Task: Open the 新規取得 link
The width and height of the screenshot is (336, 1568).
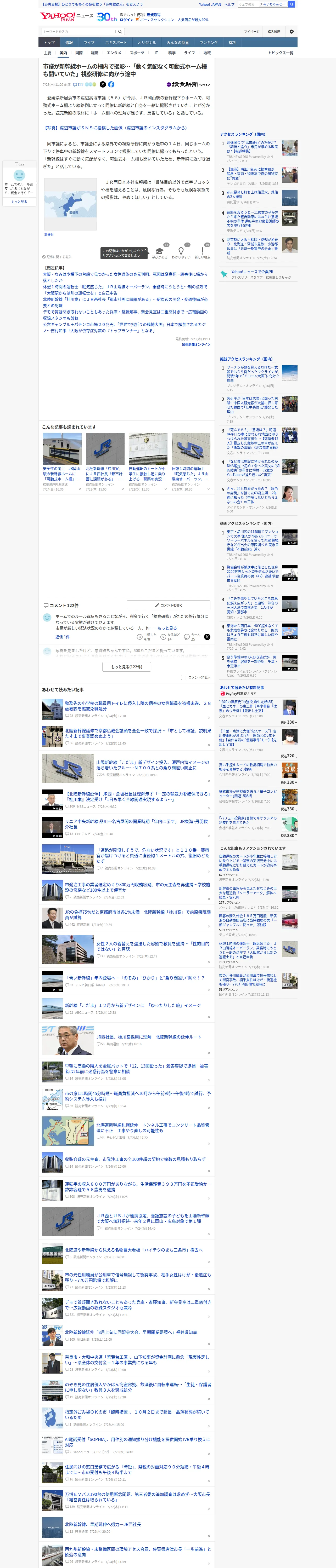Action: point(154,15)
